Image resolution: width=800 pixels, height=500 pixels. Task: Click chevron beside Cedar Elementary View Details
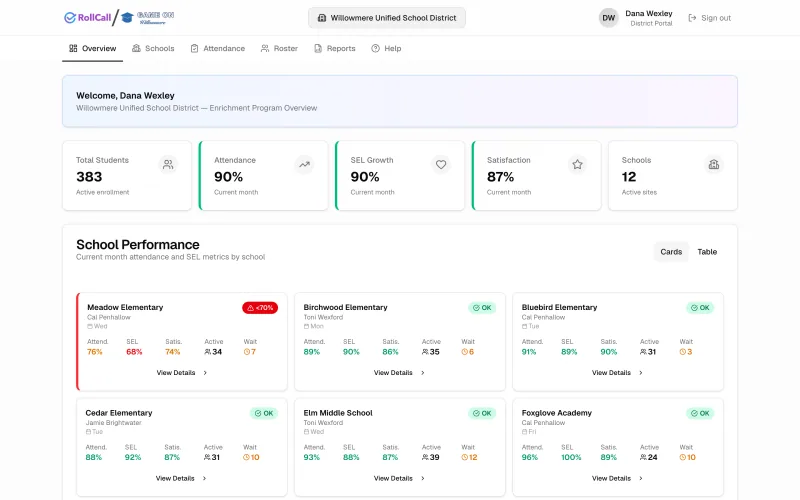point(204,479)
